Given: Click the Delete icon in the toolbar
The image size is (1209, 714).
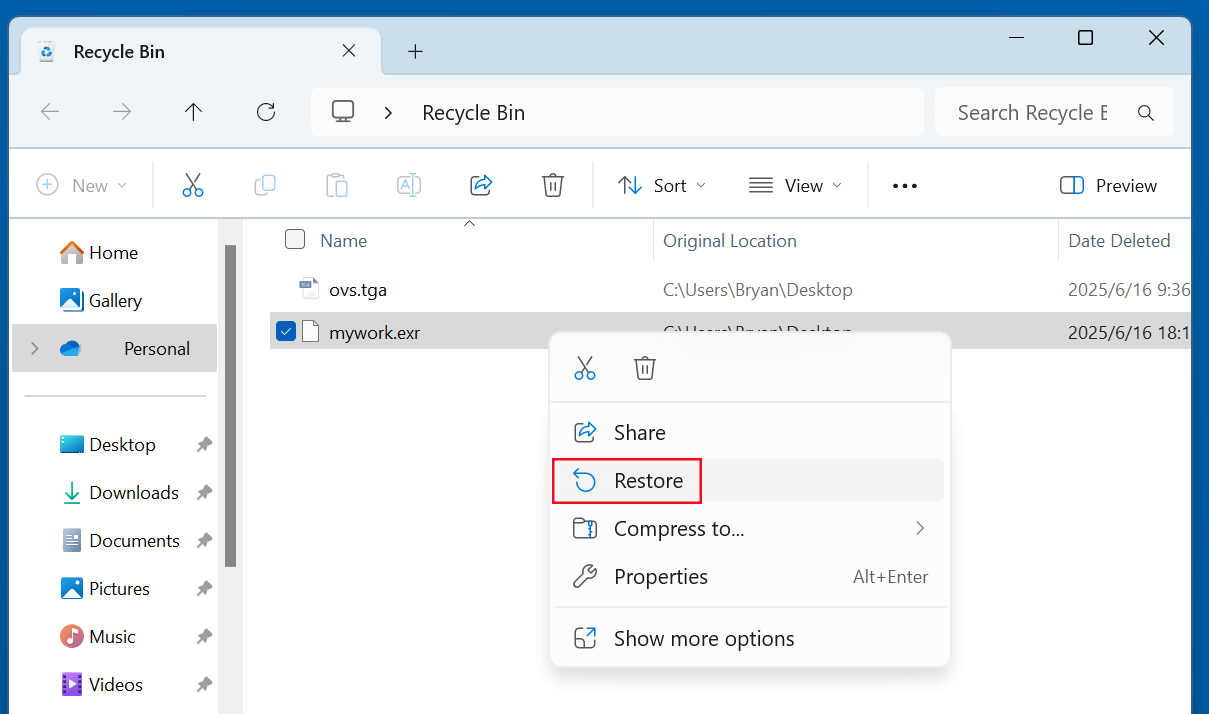Looking at the screenshot, I should coord(552,185).
